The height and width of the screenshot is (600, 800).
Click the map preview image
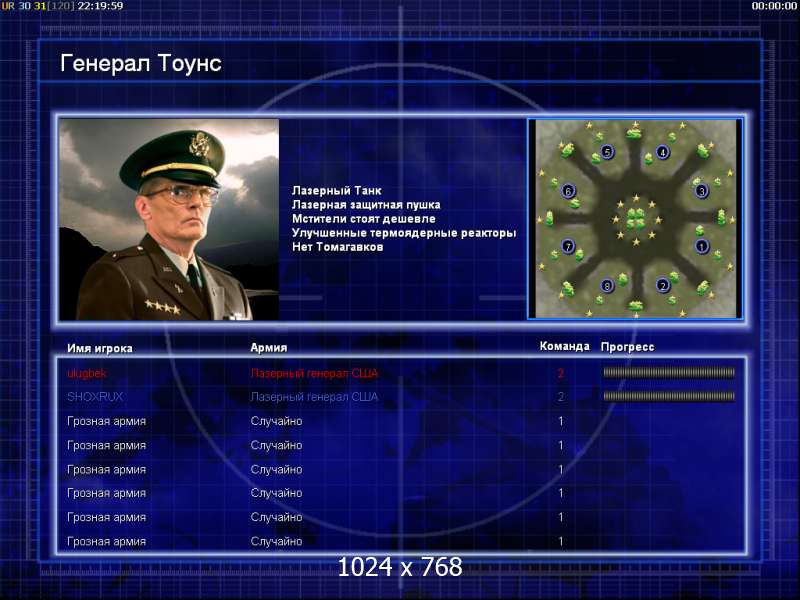pyautogui.click(x=635, y=219)
